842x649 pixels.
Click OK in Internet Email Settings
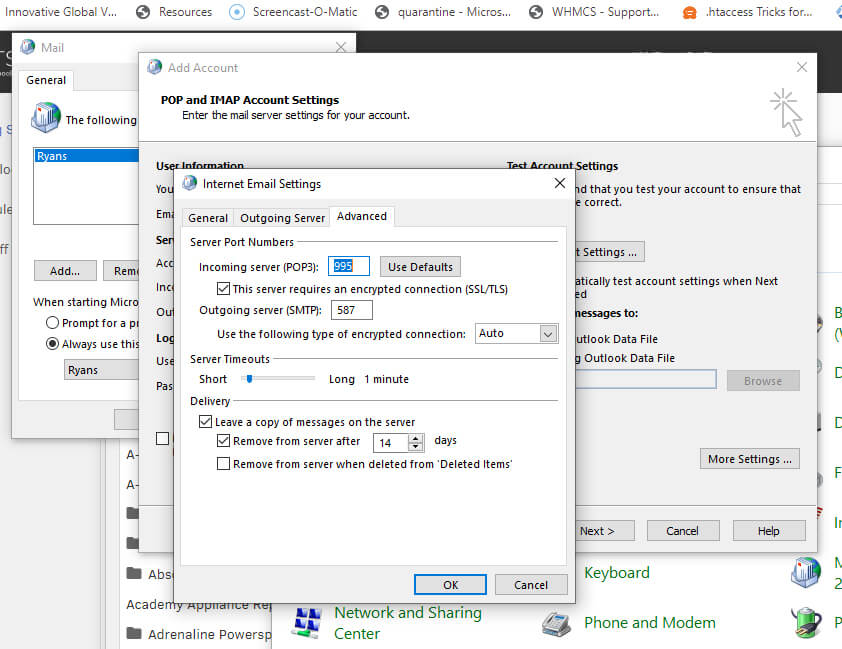[x=450, y=585]
